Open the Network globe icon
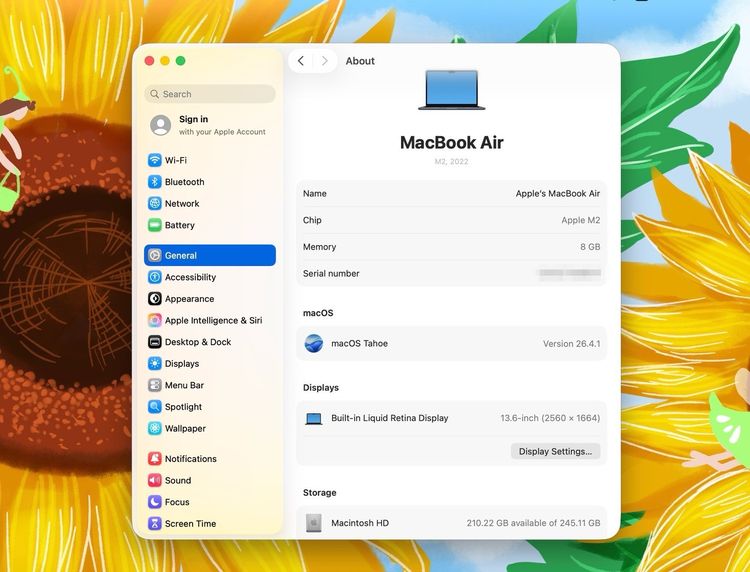The width and height of the screenshot is (750, 572). [x=154, y=203]
